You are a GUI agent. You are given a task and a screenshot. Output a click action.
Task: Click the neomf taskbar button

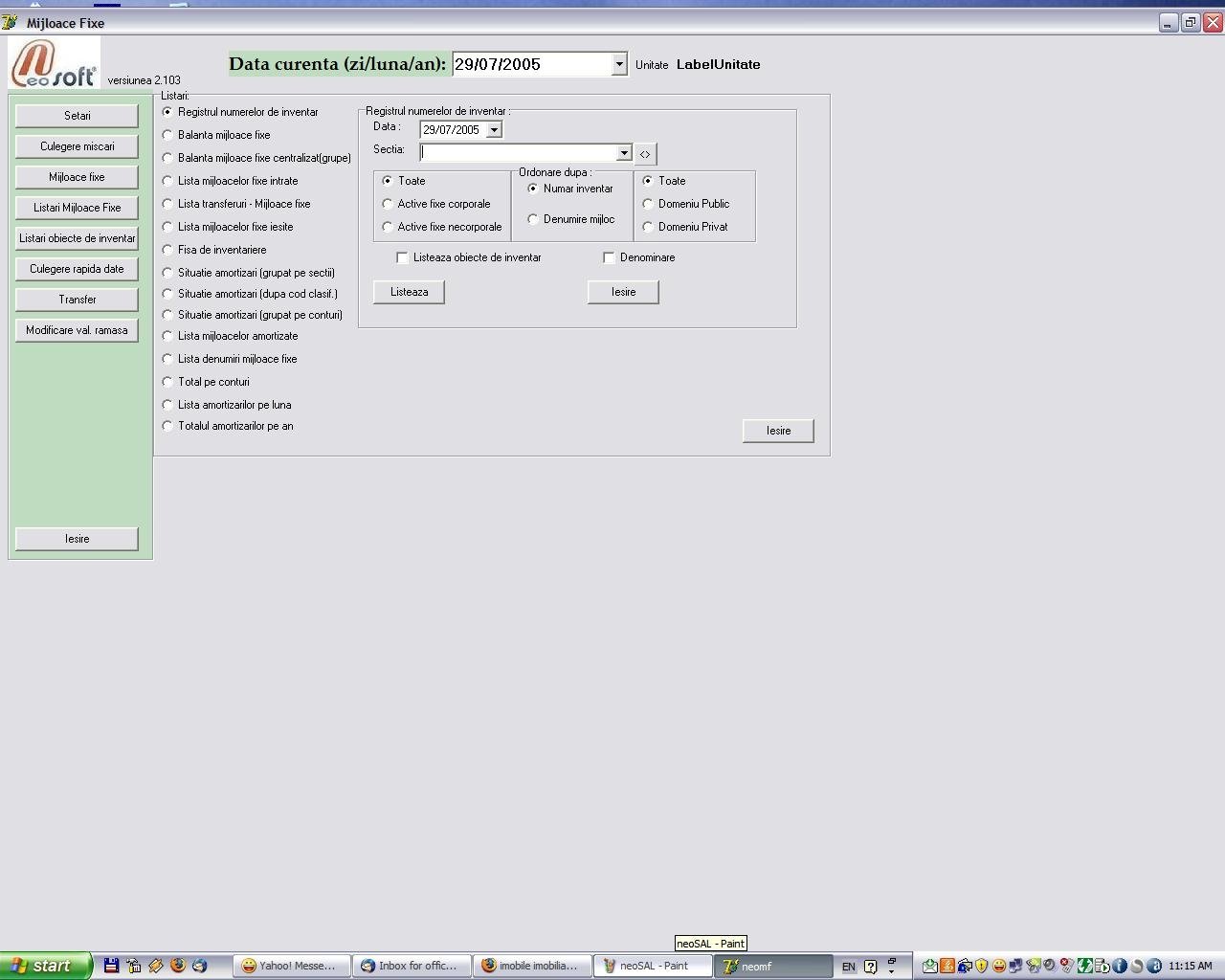[773, 966]
